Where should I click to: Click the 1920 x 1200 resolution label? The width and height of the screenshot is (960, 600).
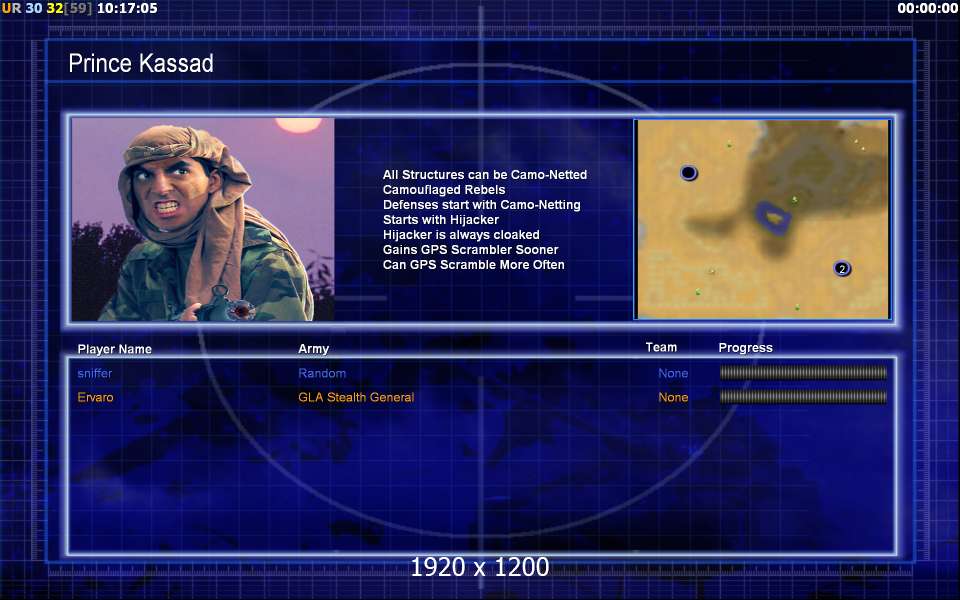pos(480,567)
